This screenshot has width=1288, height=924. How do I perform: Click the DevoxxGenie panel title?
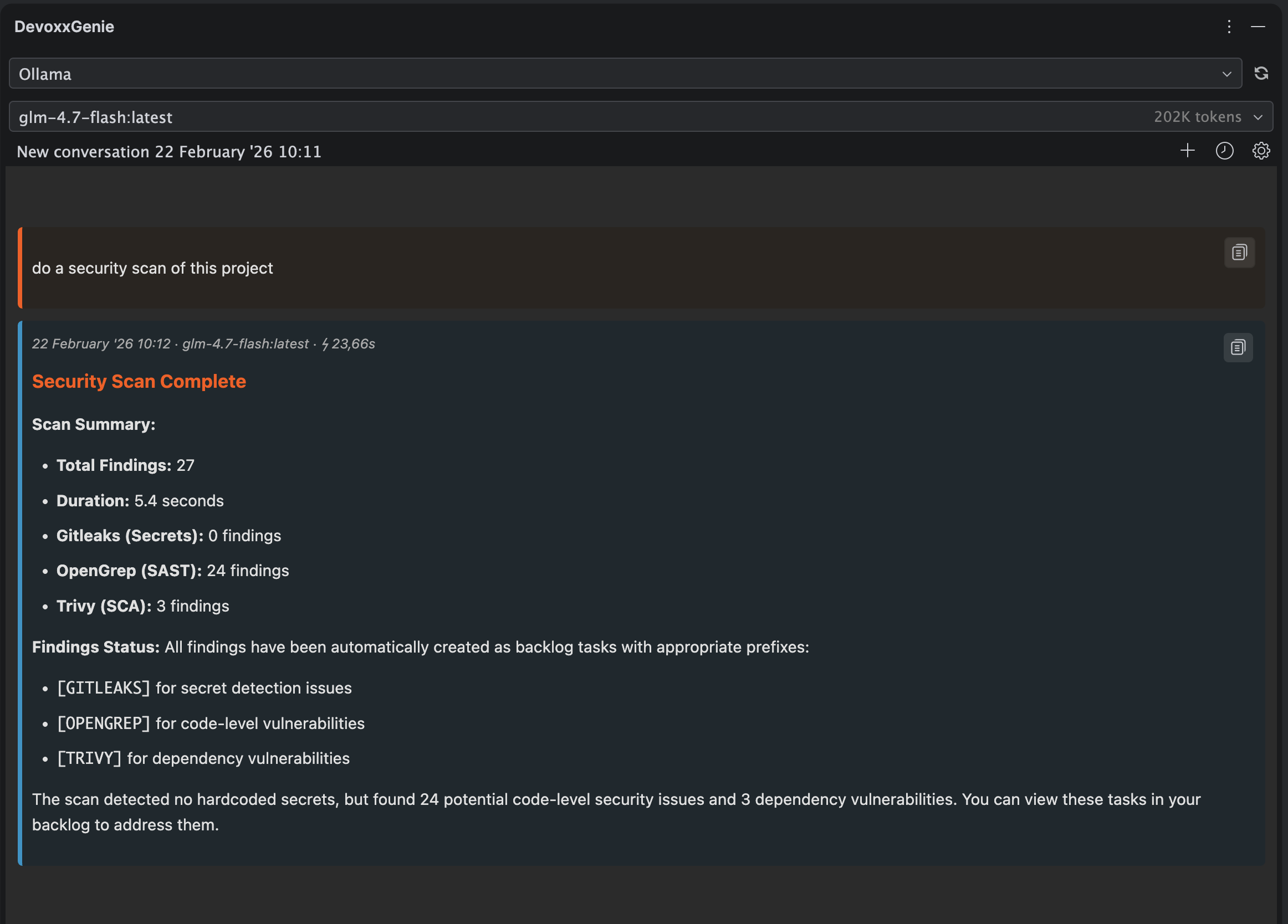coord(64,27)
